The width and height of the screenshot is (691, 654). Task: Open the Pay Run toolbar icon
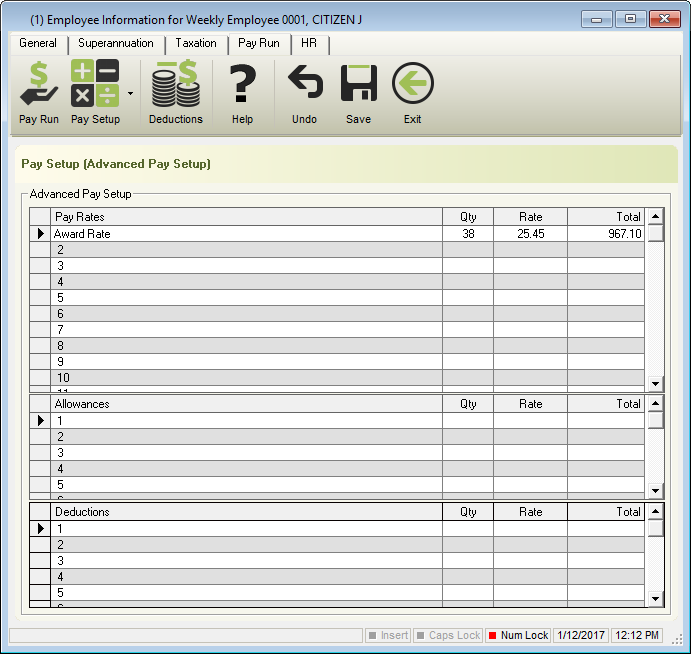click(39, 93)
